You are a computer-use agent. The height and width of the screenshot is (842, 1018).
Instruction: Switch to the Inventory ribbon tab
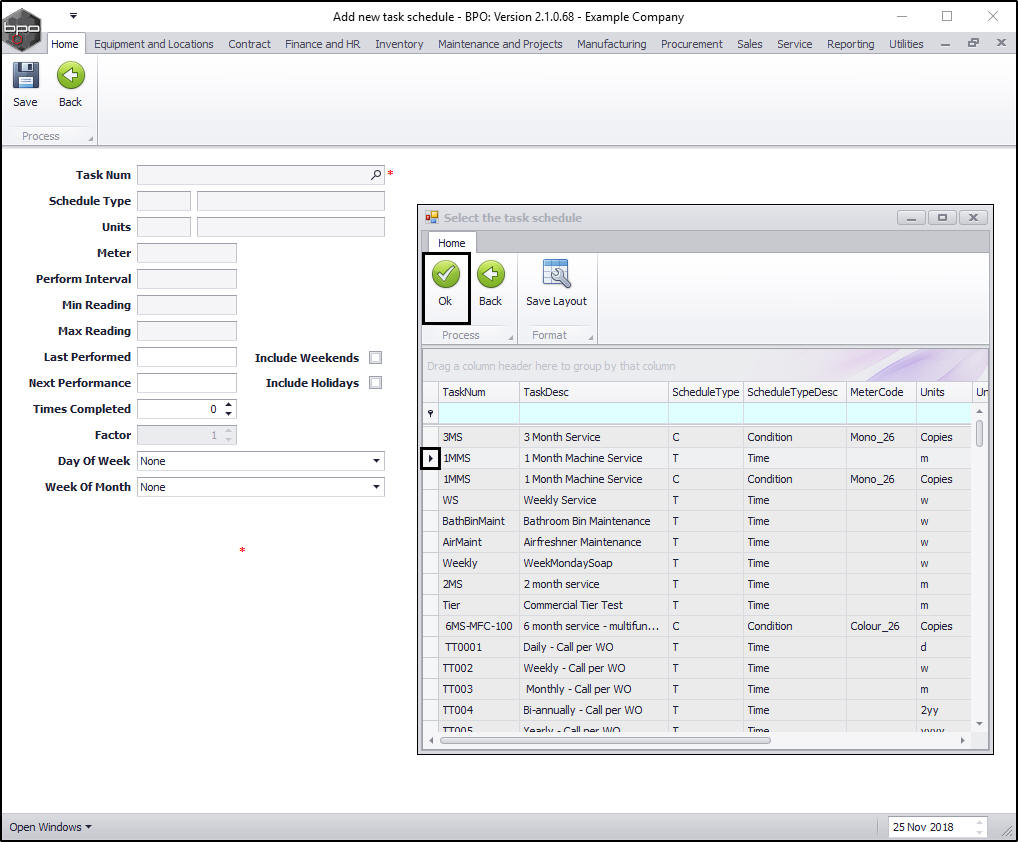click(x=399, y=44)
